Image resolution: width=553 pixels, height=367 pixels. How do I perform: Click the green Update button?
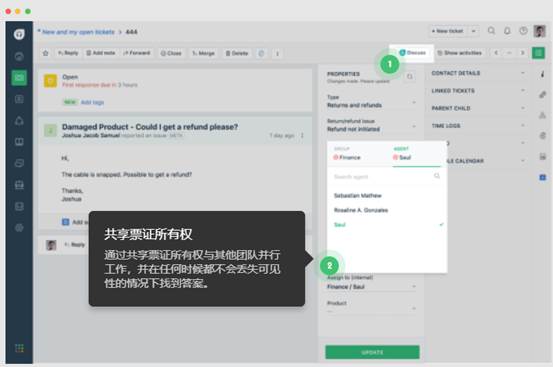tap(372, 352)
